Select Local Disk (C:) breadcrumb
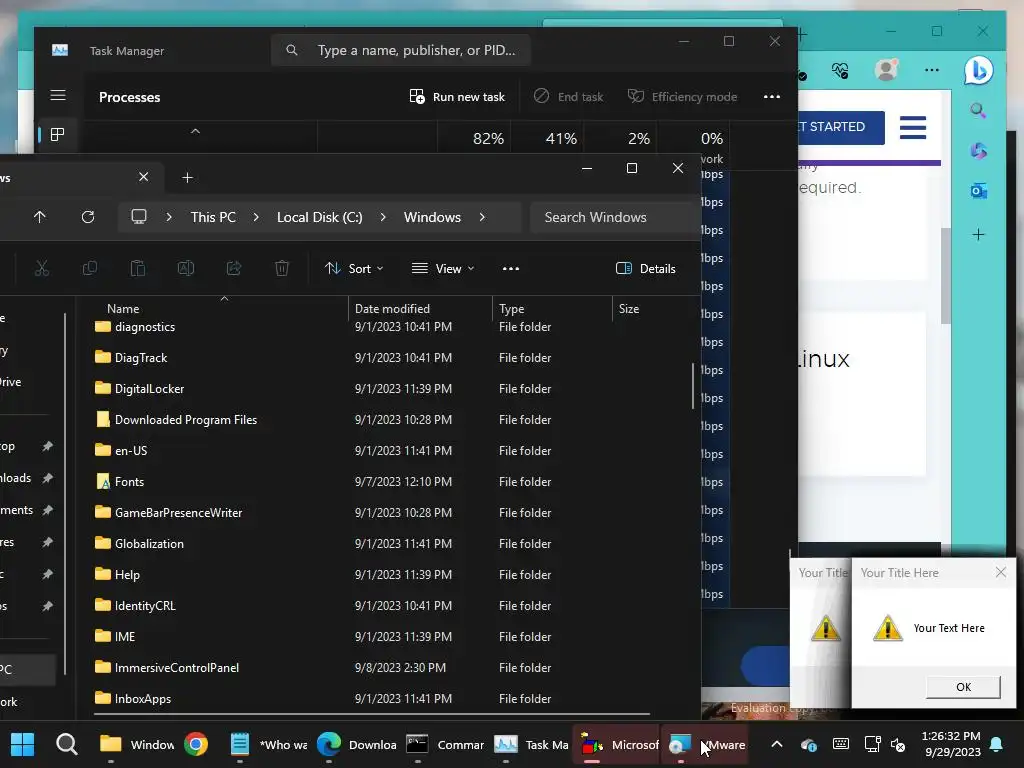The height and width of the screenshot is (768, 1024). 319,217
